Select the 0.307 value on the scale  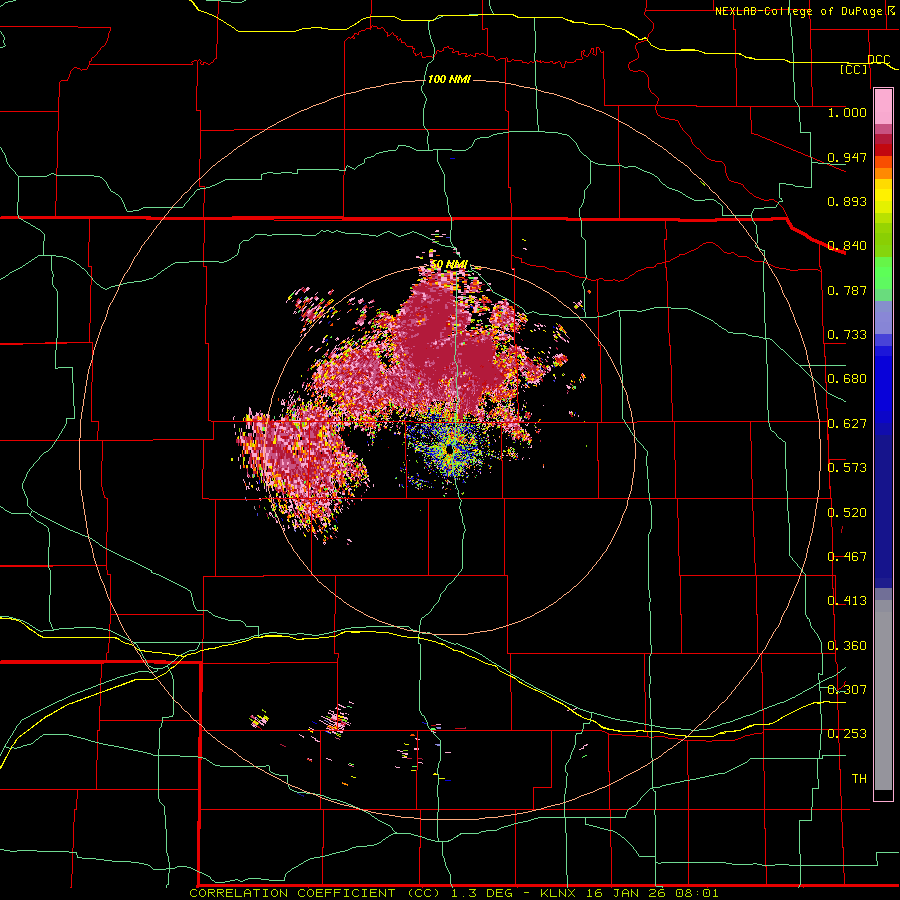(x=847, y=689)
